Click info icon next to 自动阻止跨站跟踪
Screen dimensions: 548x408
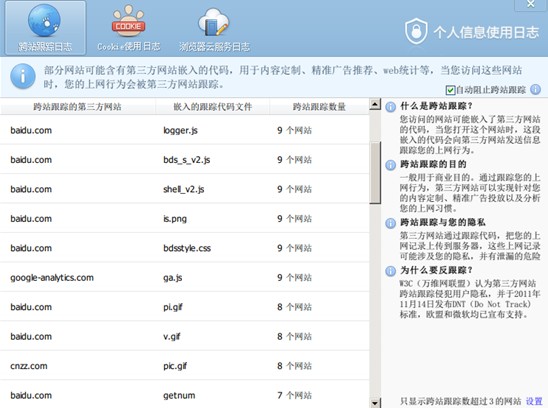[535, 90]
